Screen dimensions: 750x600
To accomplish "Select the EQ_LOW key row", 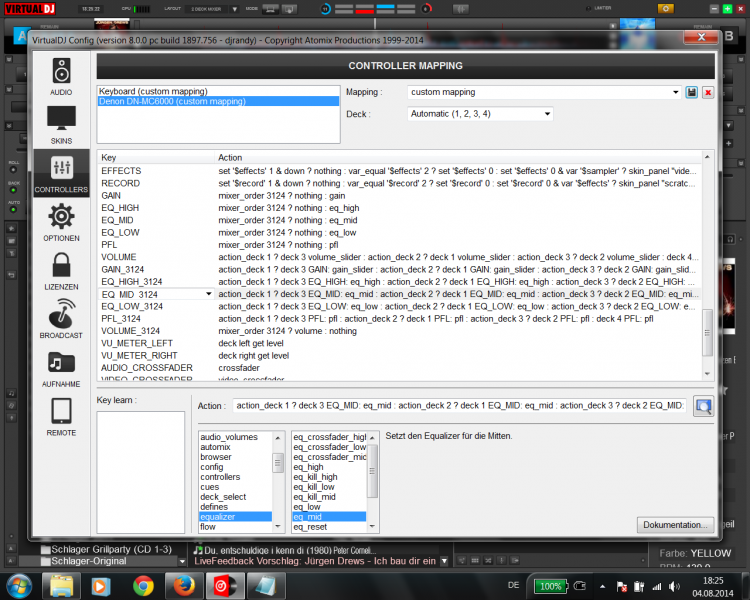I will coord(400,233).
